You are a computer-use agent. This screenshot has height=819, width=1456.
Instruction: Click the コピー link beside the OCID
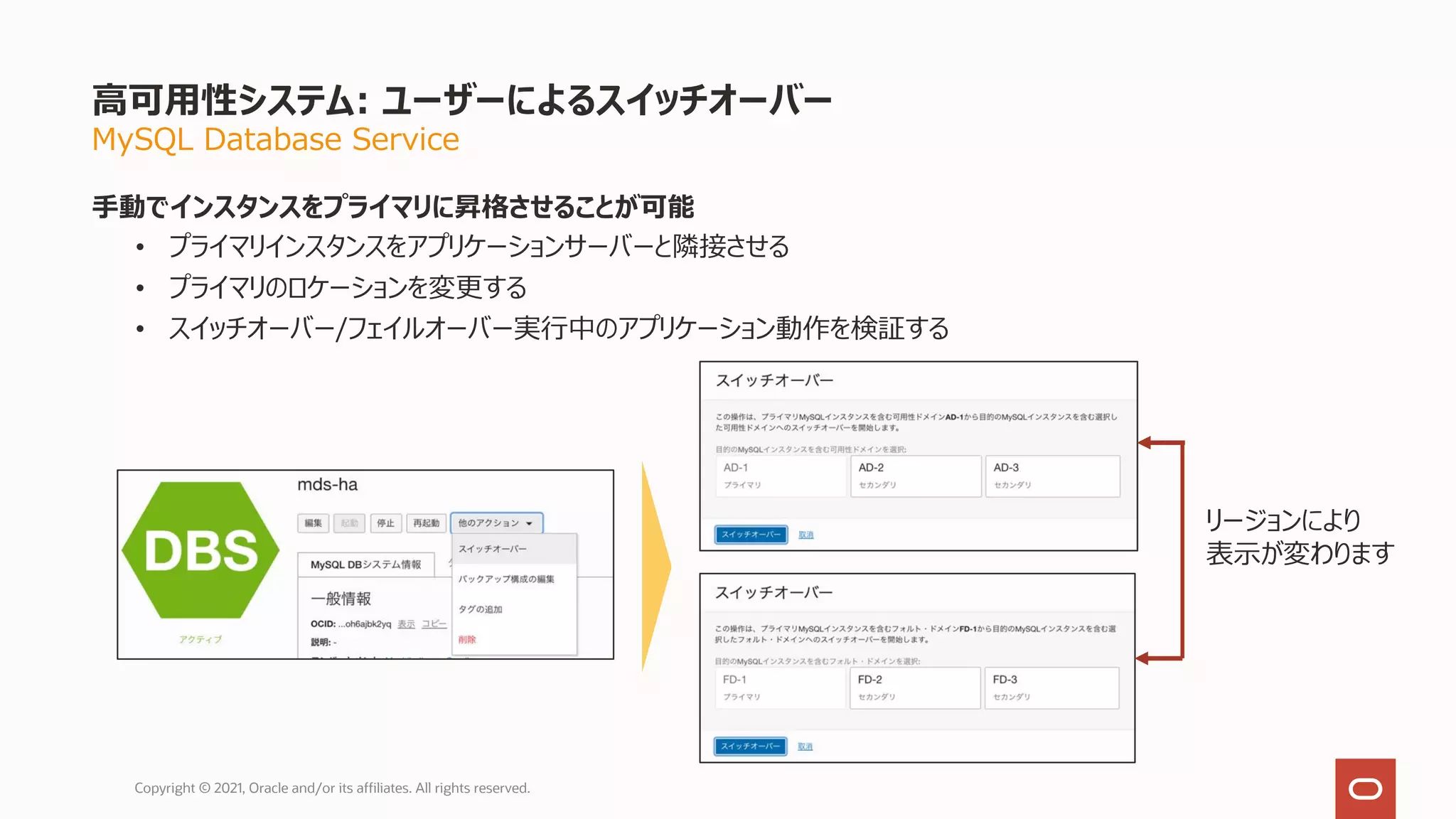[x=434, y=624]
